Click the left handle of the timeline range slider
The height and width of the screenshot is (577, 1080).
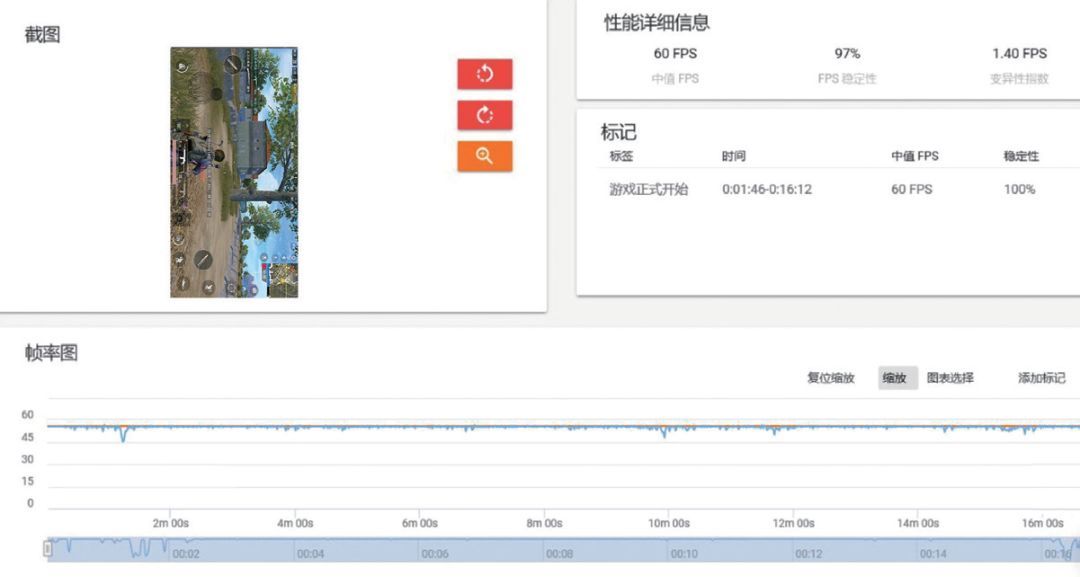[48, 549]
